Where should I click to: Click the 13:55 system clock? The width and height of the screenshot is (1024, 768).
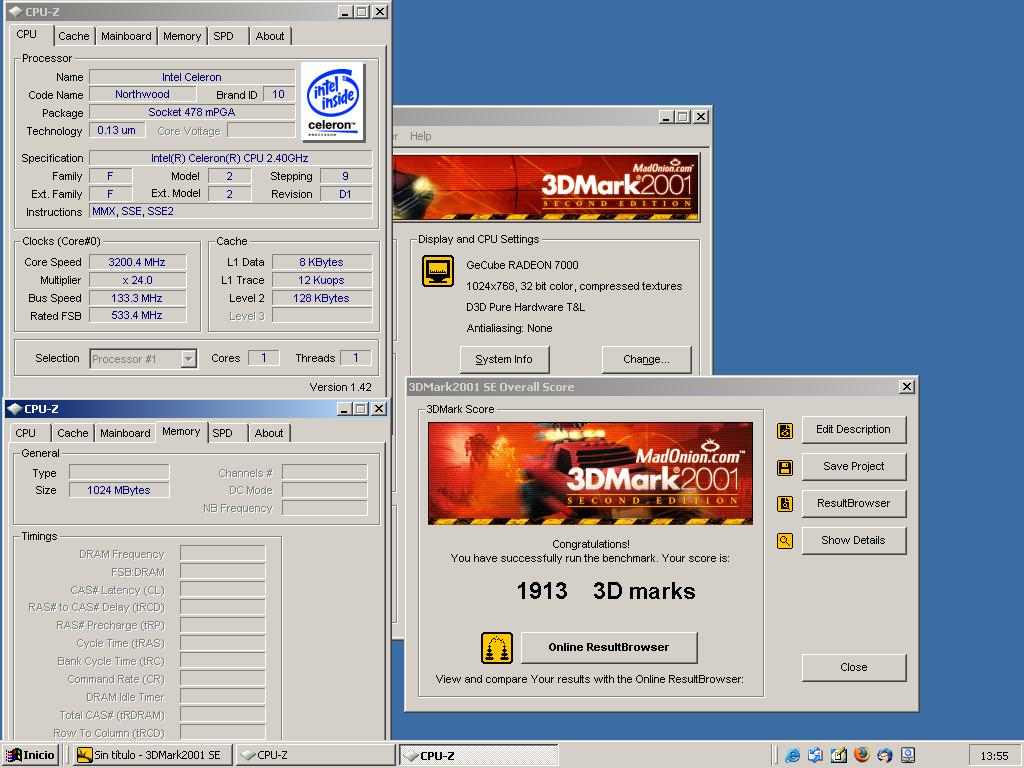point(994,756)
